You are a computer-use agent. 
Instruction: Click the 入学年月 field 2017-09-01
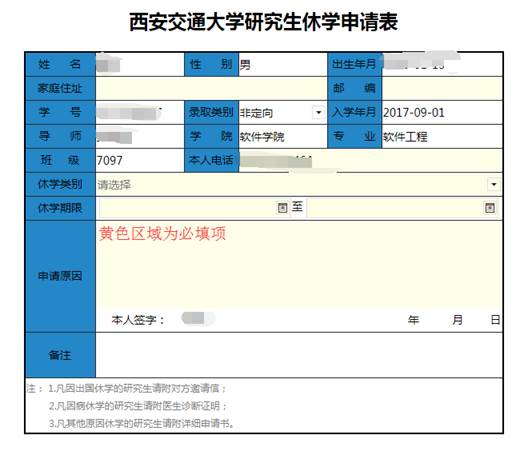pyautogui.click(x=442, y=112)
